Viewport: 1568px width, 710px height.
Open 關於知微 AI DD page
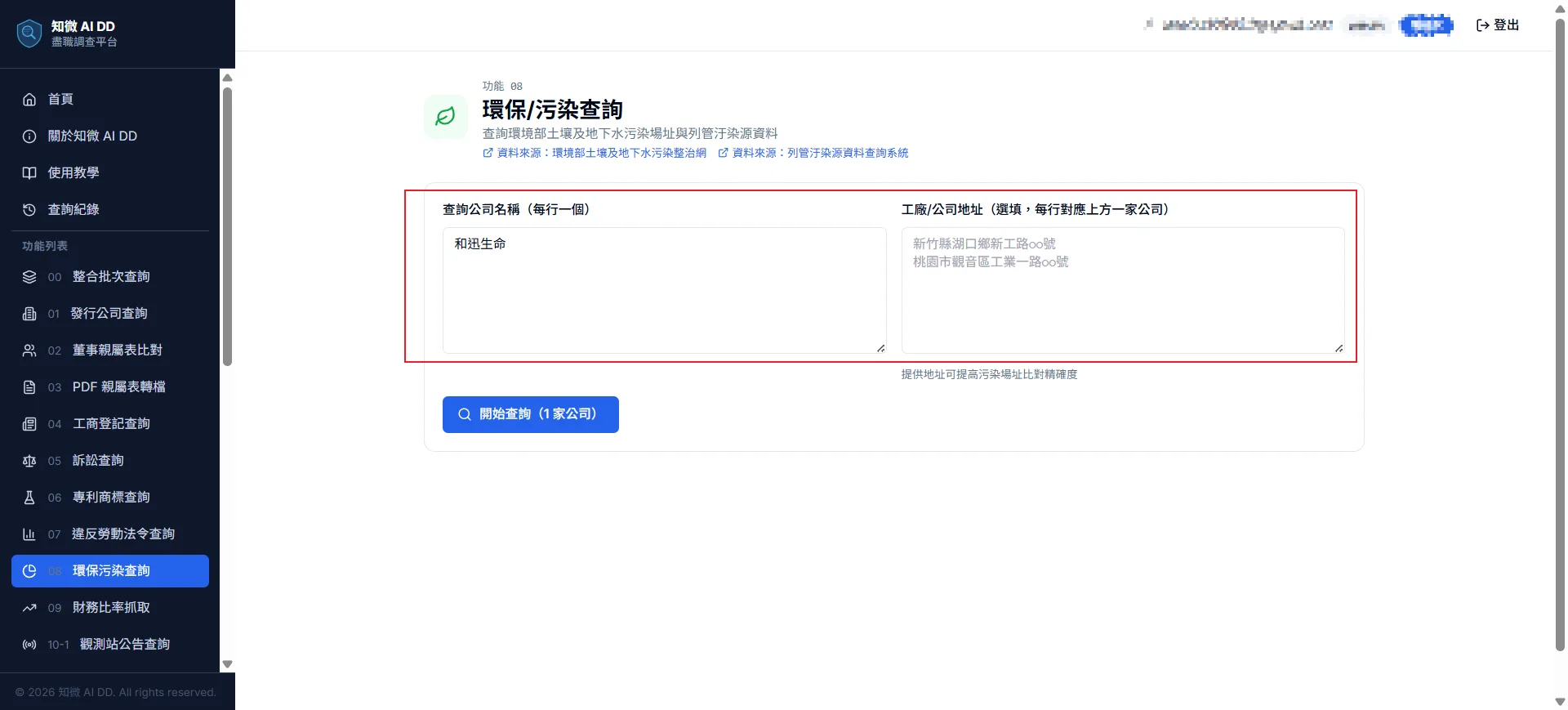pyautogui.click(x=110, y=136)
